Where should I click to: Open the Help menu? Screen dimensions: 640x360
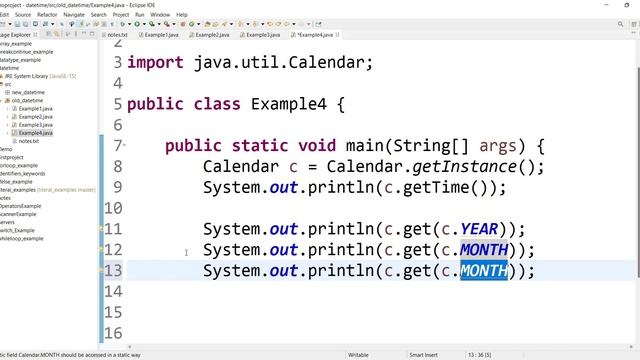pos(182,15)
